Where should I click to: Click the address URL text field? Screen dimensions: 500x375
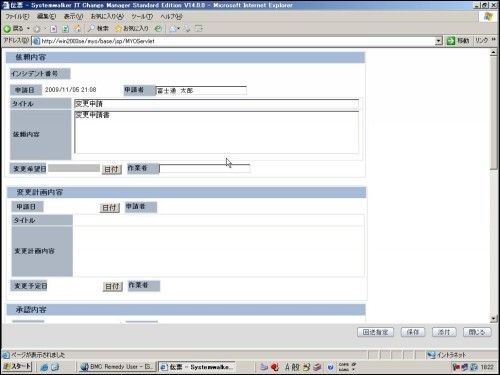click(237, 41)
